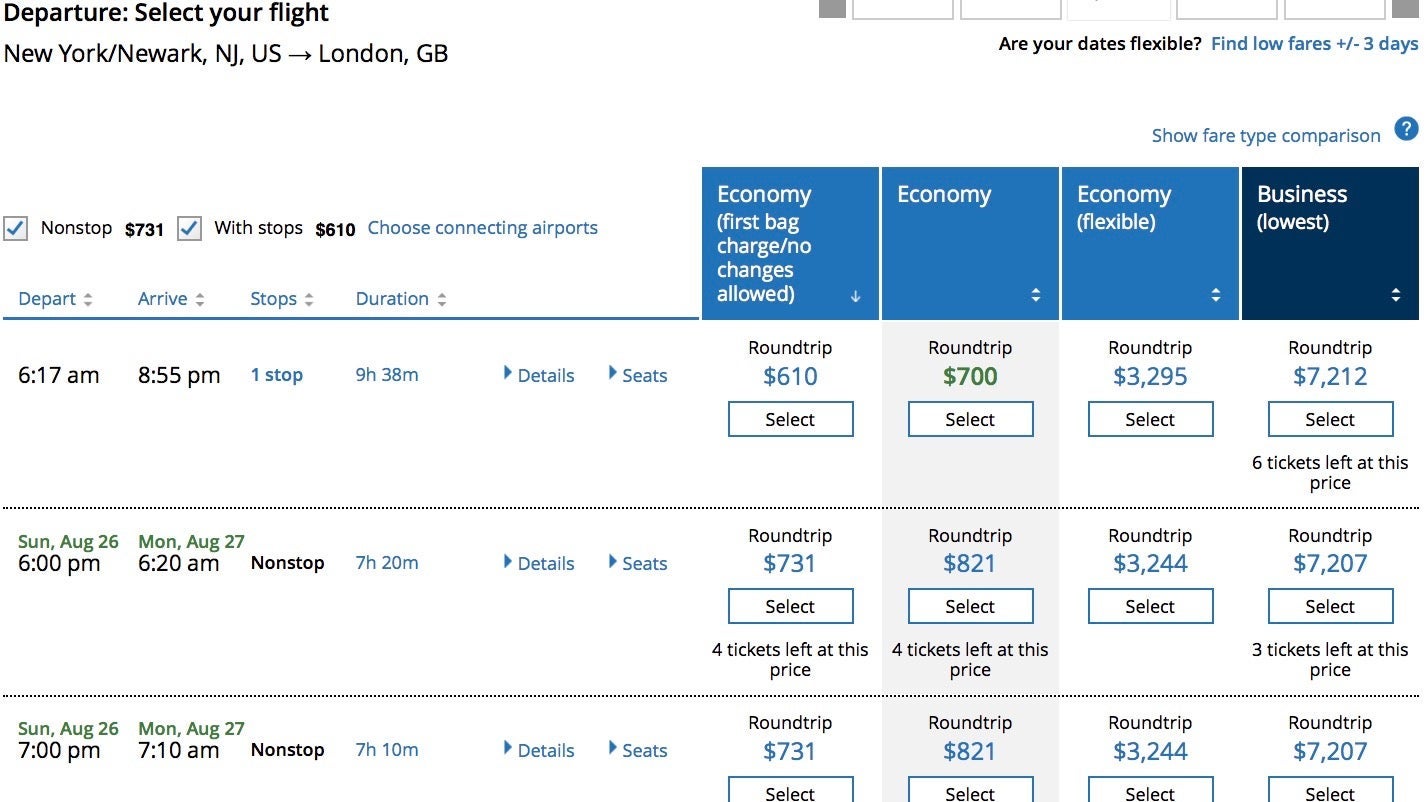The height and width of the screenshot is (802, 1426).
Task: Open the Choose connecting airports link
Action: (482, 228)
